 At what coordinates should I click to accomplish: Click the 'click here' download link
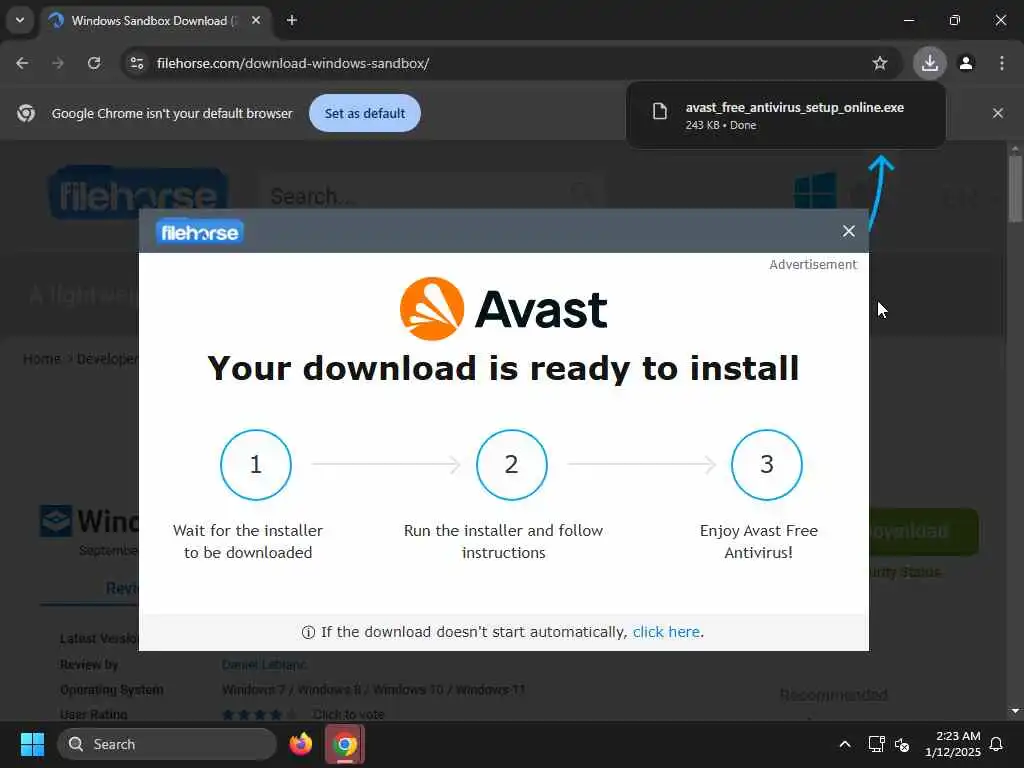click(x=666, y=632)
